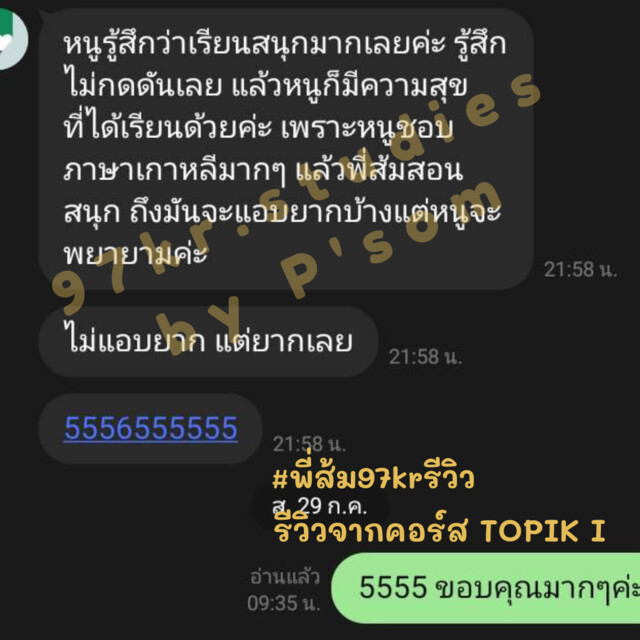Click the รีวิวจากคอร์ส TOPIK I caption

click(x=439, y=530)
